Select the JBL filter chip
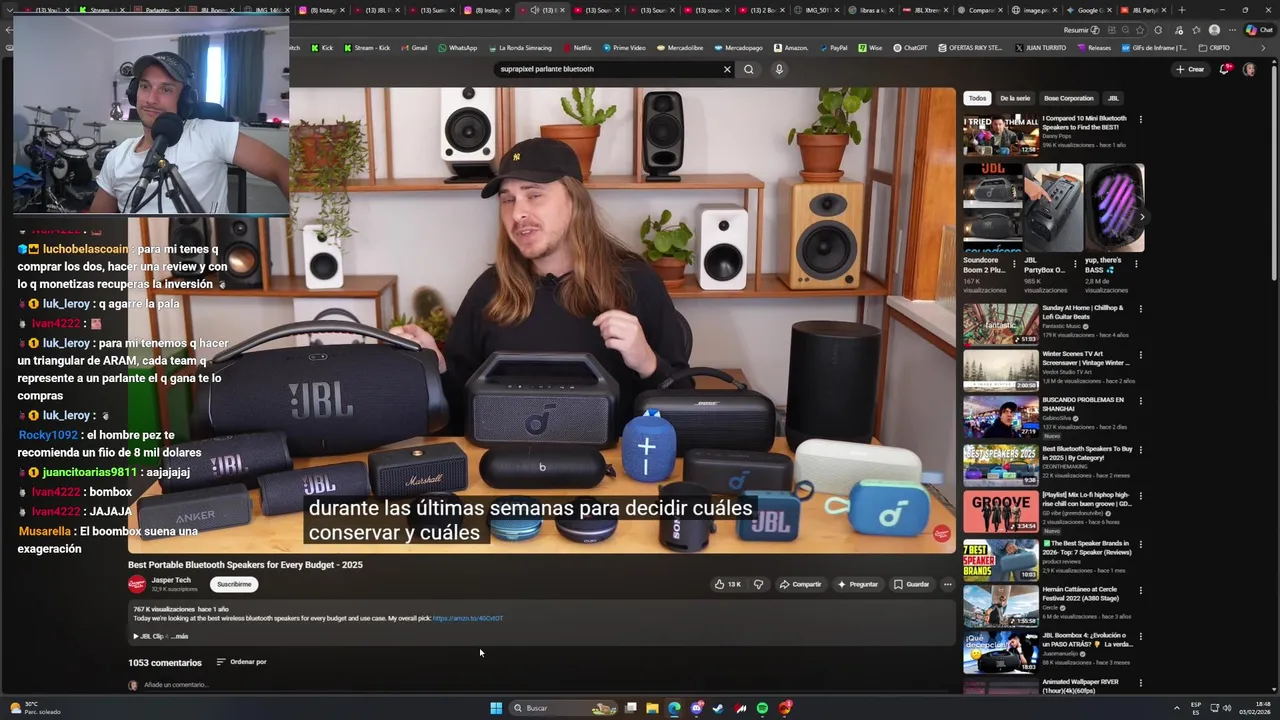Screen dimensions: 1280x720 tap(1113, 98)
